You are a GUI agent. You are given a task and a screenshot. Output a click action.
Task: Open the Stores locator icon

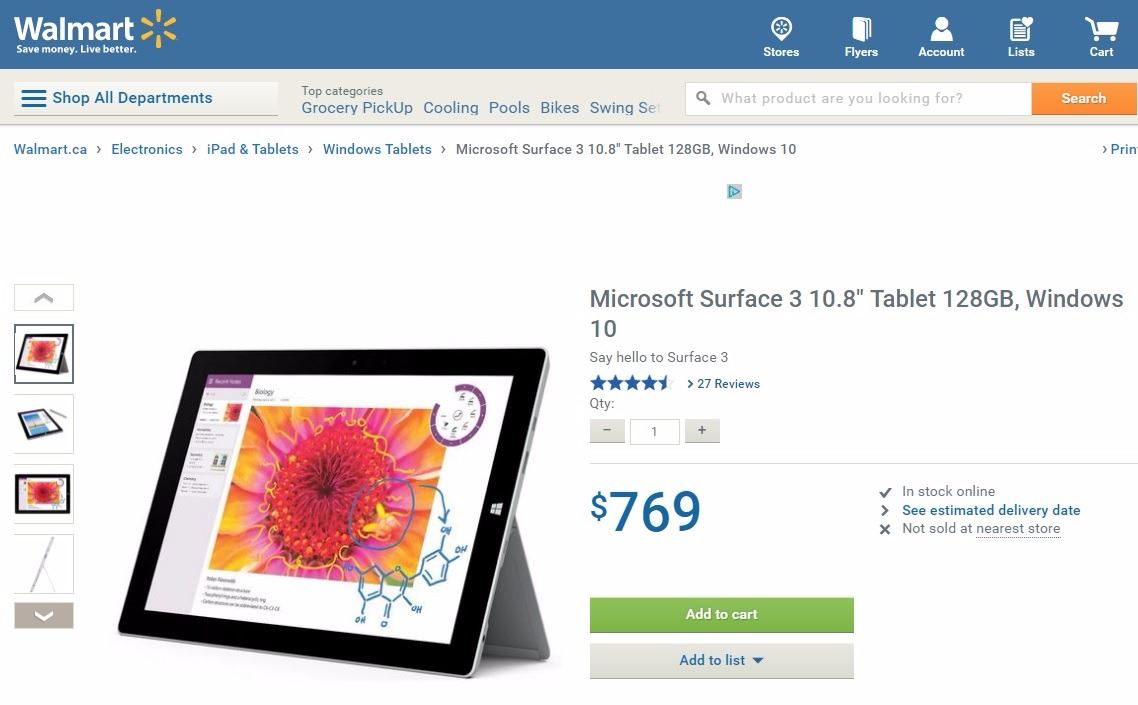pos(781,37)
